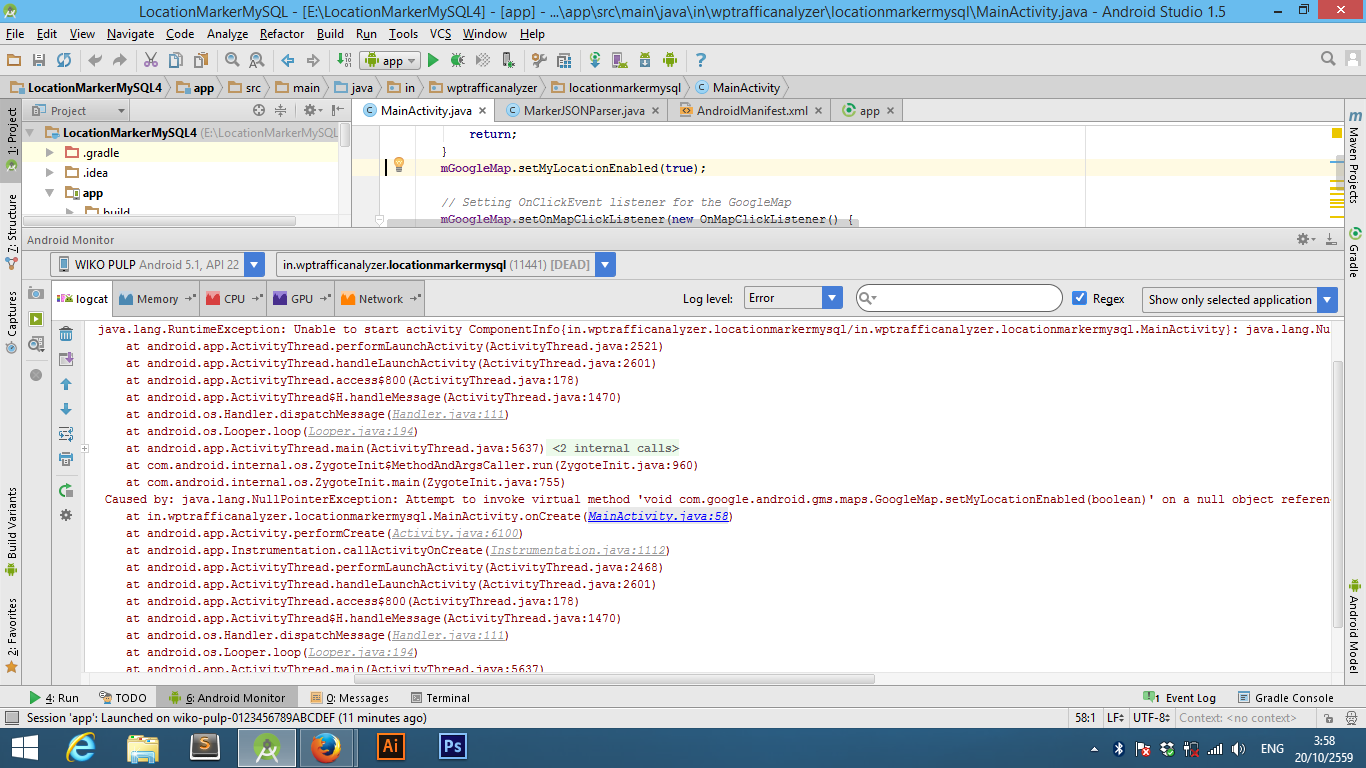Click Up the stack trace arrow icon
Viewport: 1366px width, 768px height.
pos(66,384)
